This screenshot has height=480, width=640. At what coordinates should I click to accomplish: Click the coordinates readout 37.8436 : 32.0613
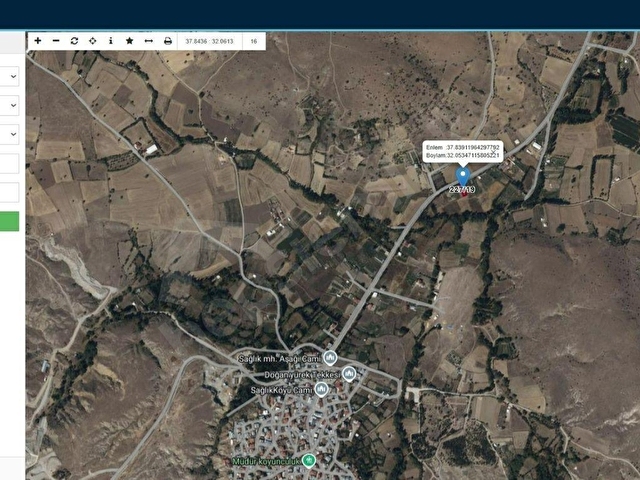209,41
